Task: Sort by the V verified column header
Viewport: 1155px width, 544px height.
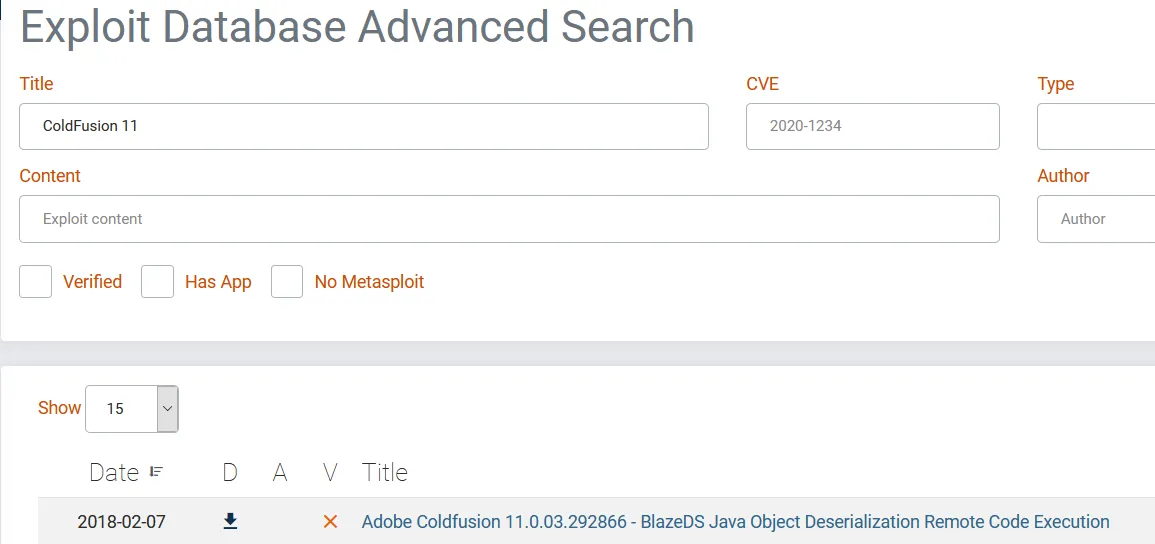Action: (x=331, y=472)
